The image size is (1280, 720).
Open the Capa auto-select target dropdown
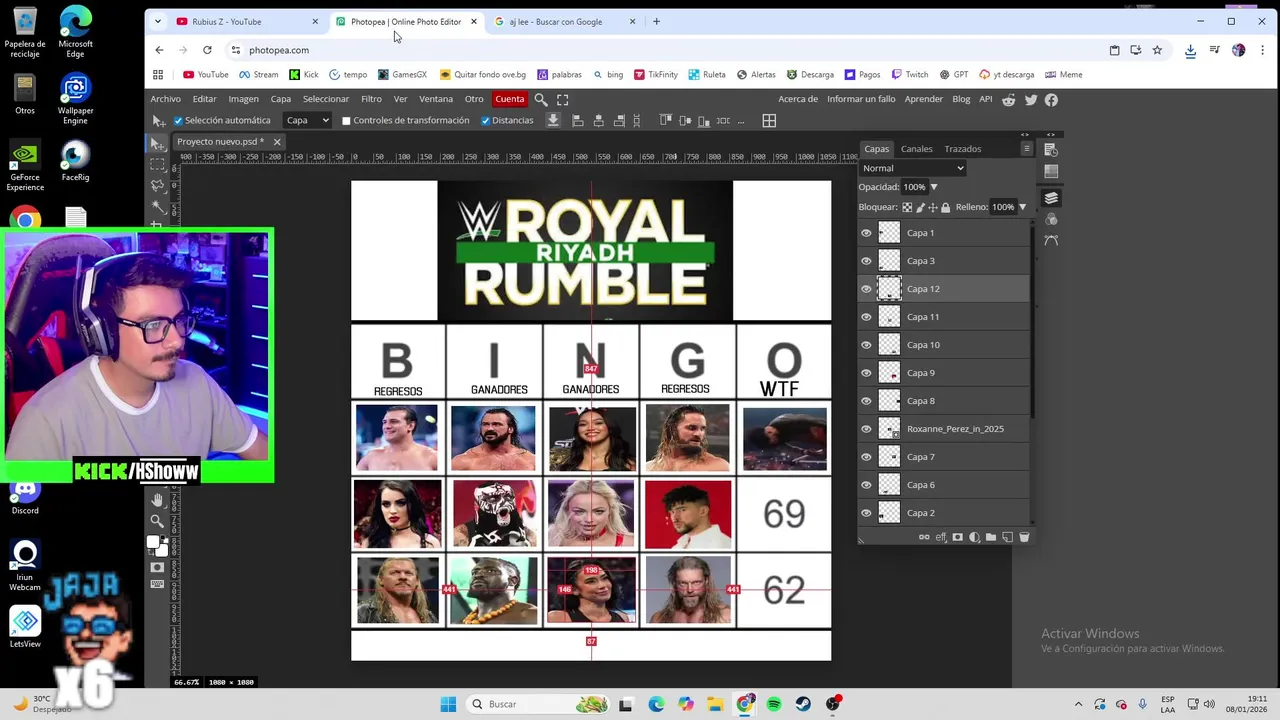coord(307,120)
